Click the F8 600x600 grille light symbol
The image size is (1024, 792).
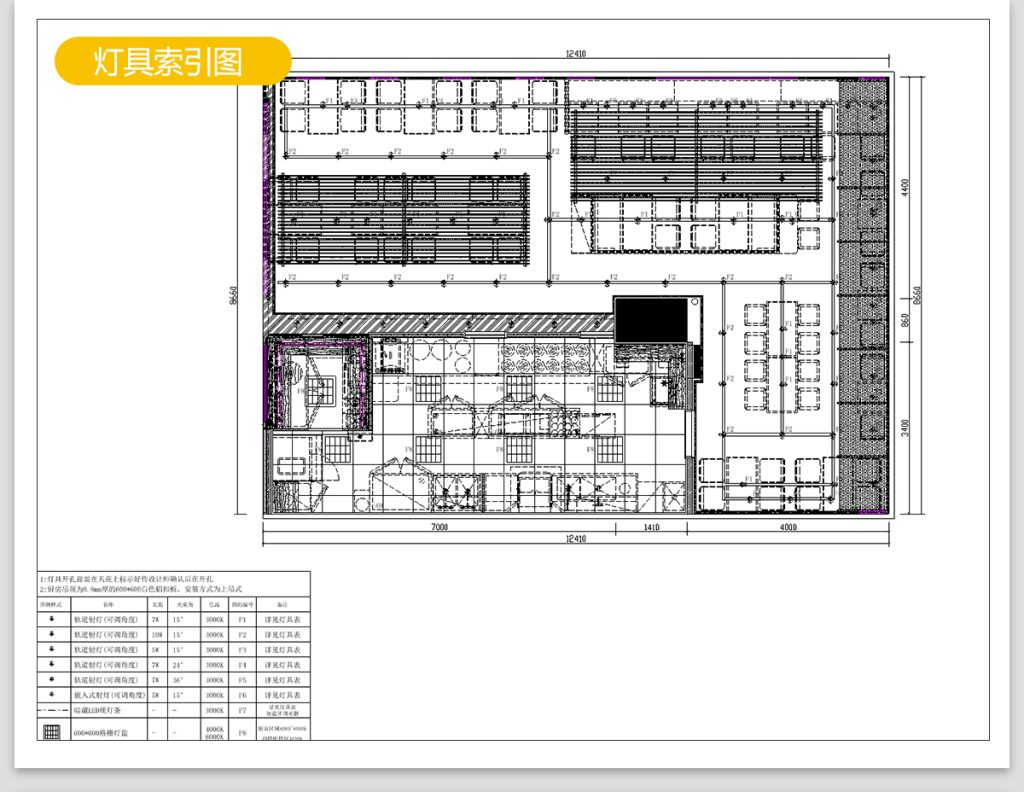tap(52, 731)
